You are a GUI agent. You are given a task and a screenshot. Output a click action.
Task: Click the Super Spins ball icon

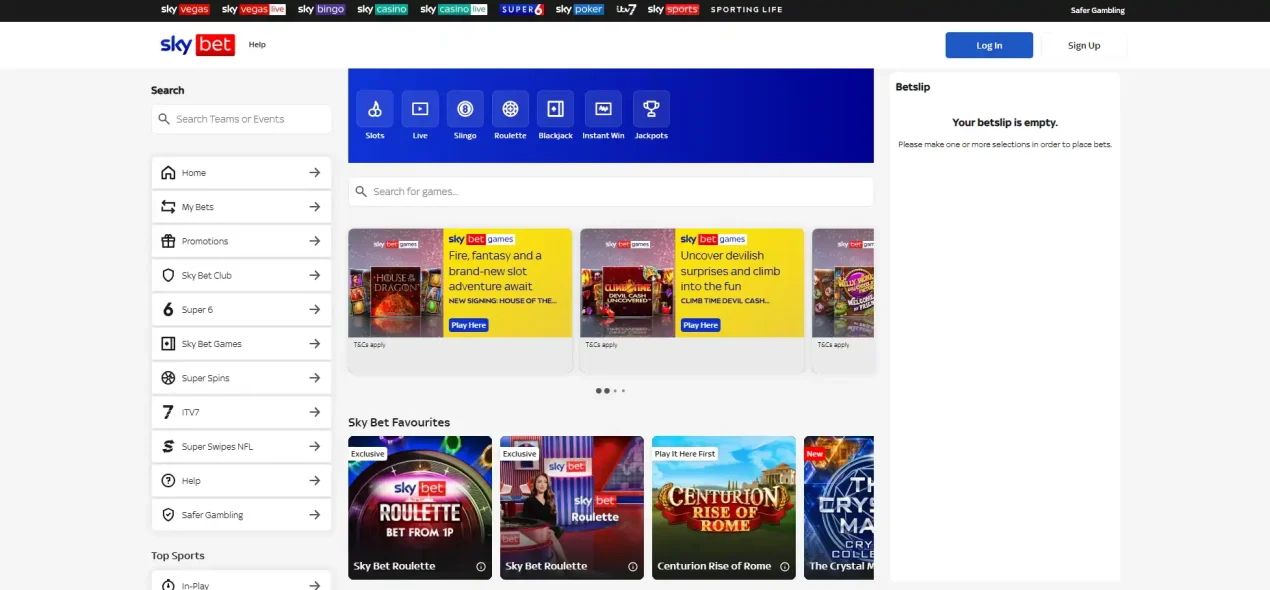(x=168, y=378)
